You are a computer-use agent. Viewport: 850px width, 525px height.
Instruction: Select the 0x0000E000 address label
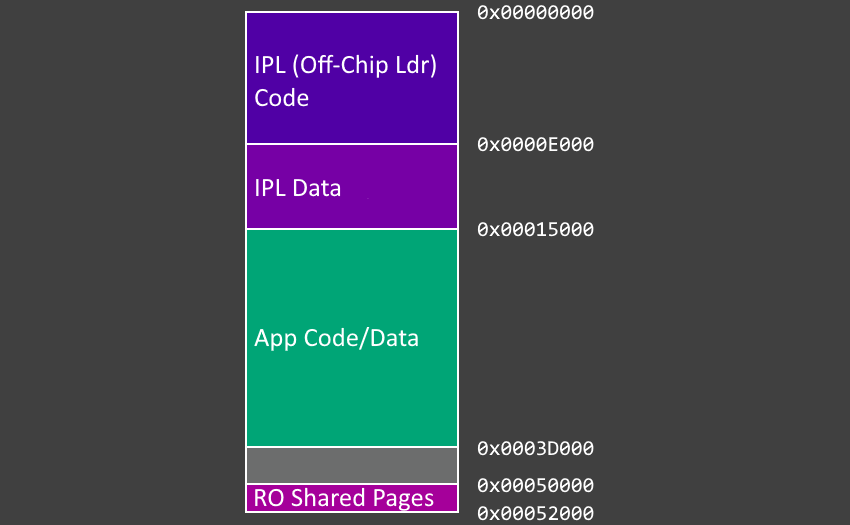pos(535,145)
